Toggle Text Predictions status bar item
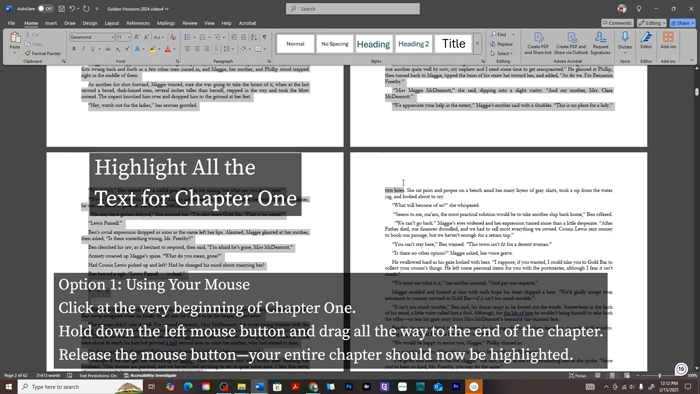Viewport: 700px width, 394px height. tap(98, 376)
